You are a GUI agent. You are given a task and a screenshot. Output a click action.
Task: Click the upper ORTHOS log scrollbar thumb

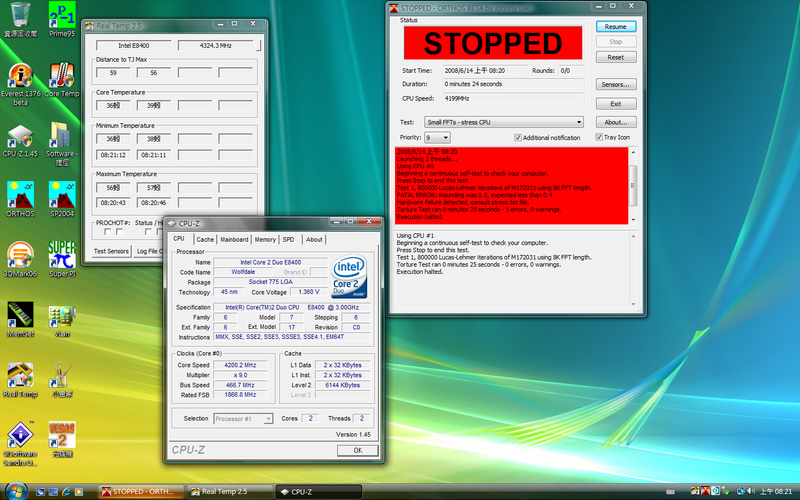coord(633,185)
